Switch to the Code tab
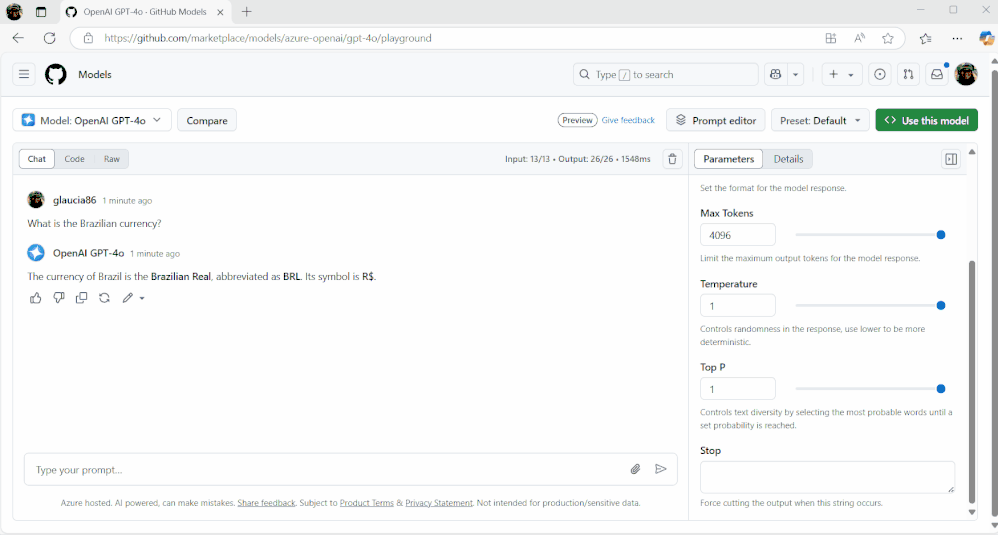Screen dimensions: 998x535 (74, 159)
